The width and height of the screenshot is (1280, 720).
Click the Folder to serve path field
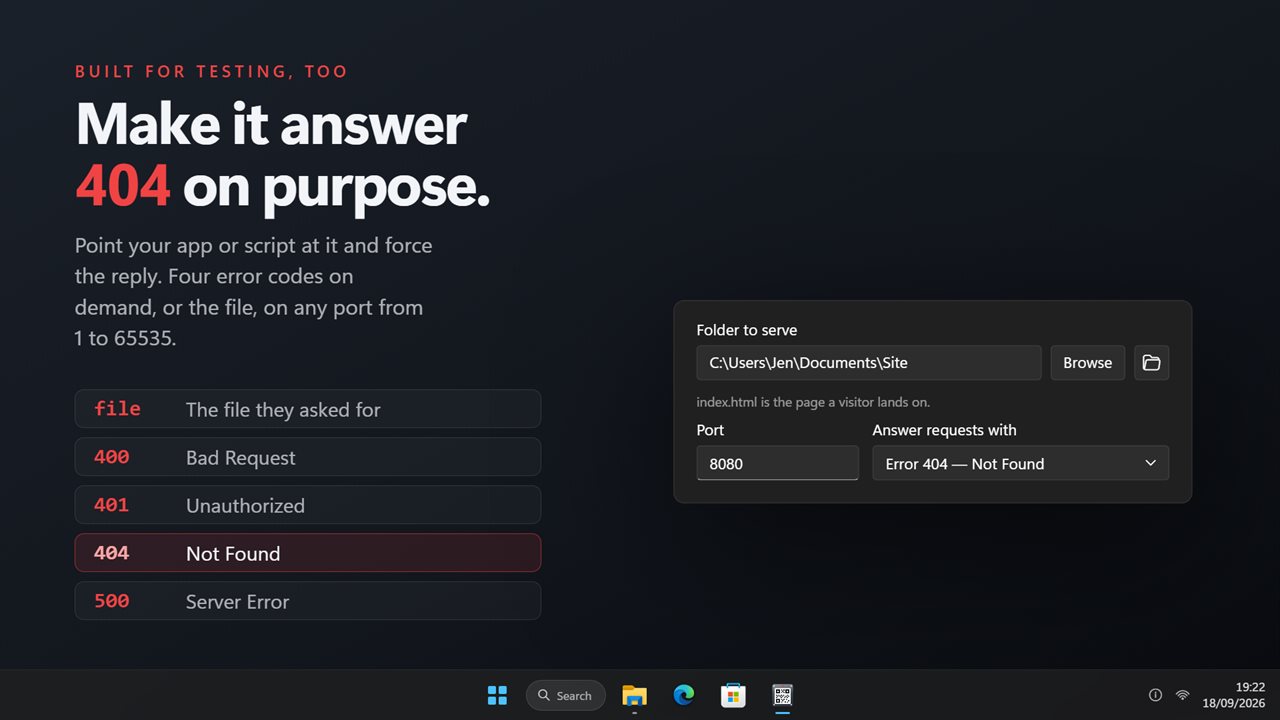click(869, 363)
